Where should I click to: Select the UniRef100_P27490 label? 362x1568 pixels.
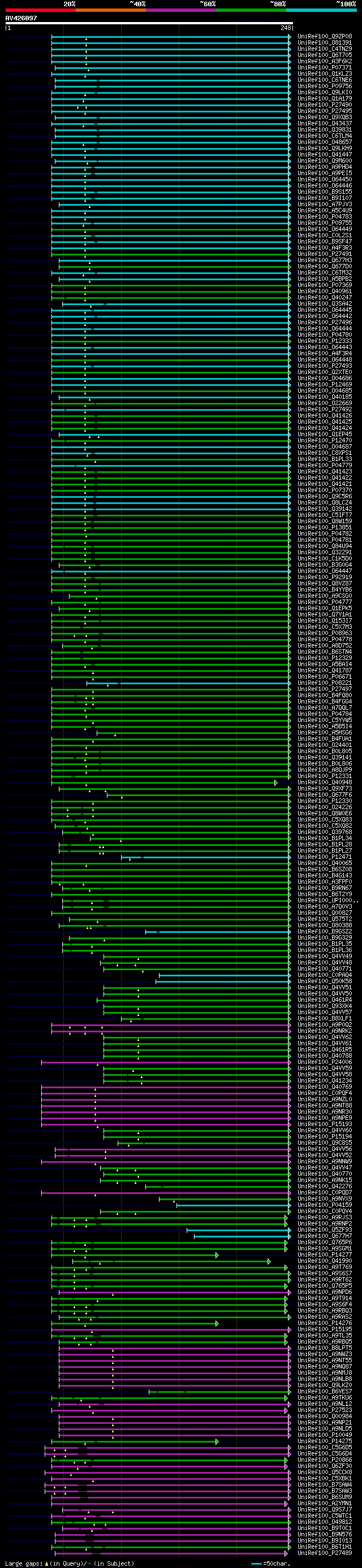pos(324,105)
